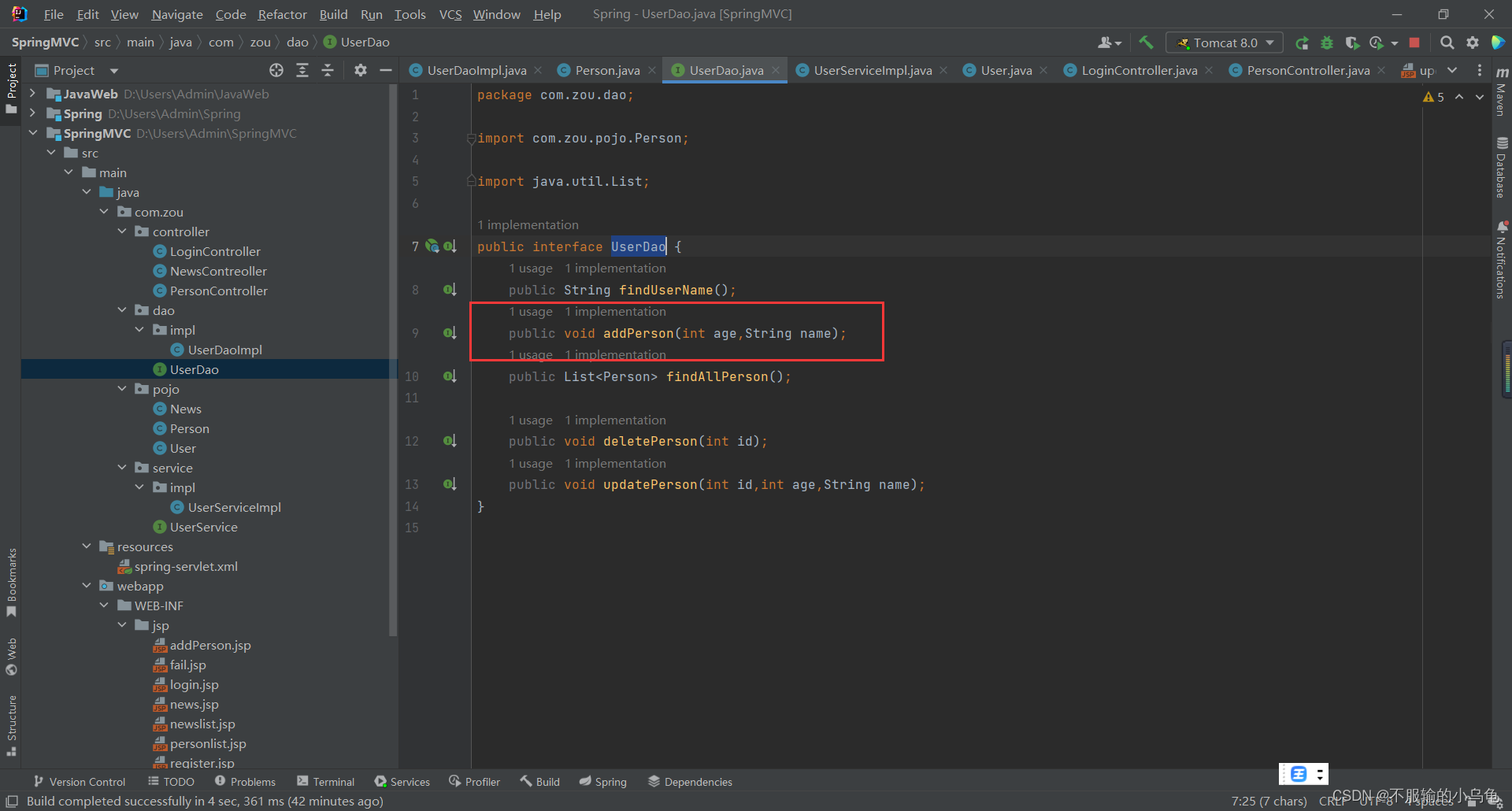The height and width of the screenshot is (811, 1512).
Task: Collapse the com.zou package node
Action: (104, 211)
